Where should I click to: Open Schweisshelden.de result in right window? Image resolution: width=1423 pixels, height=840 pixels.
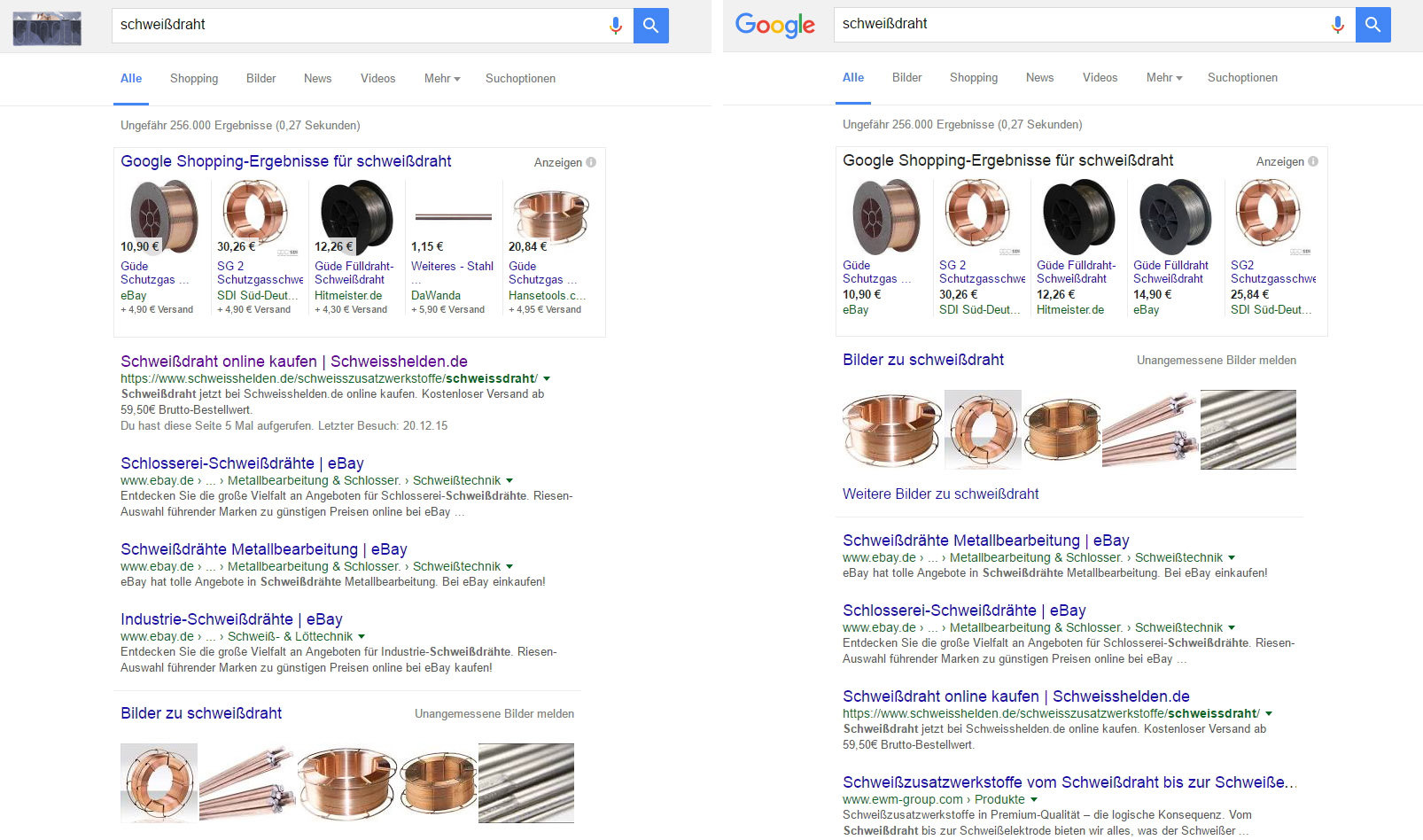pos(1016,696)
